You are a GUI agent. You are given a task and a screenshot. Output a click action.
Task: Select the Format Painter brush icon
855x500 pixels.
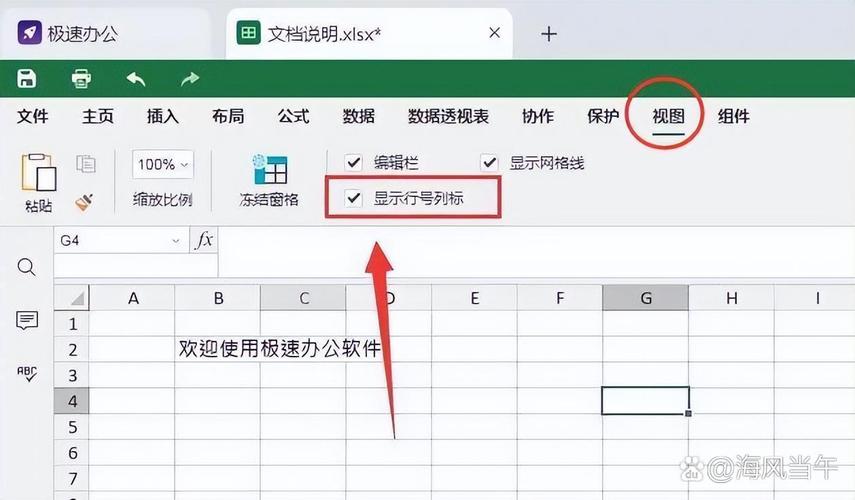[x=85, y=202]
